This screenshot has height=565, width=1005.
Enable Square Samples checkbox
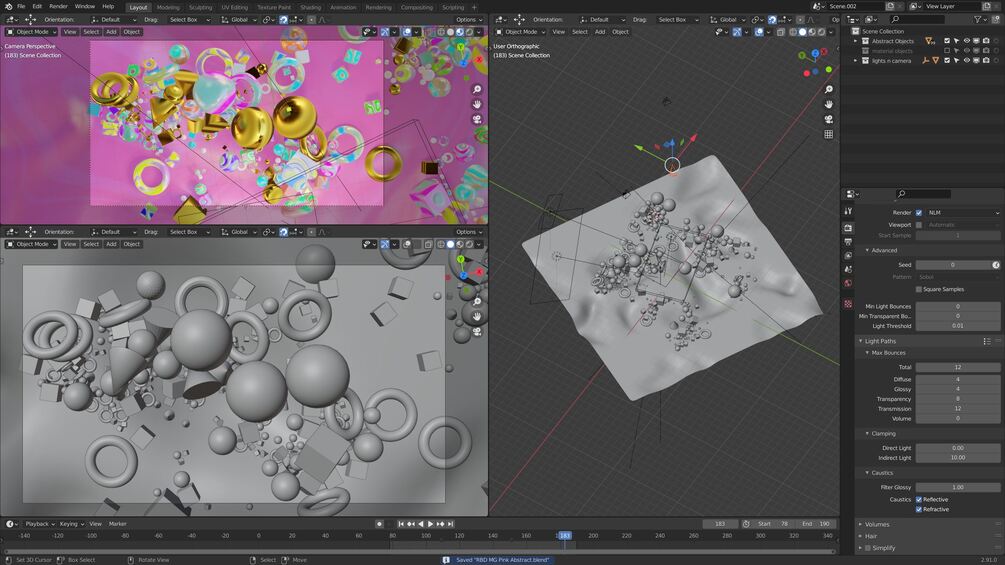coord(919,289)
